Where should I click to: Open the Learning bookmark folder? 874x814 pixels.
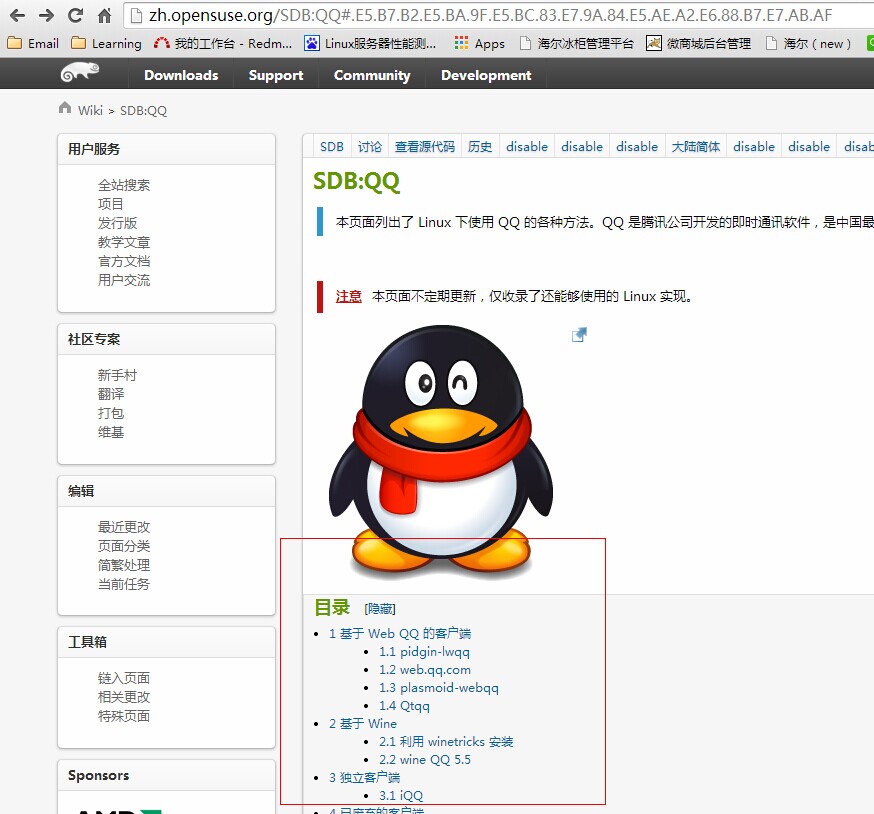coord(106,43)
